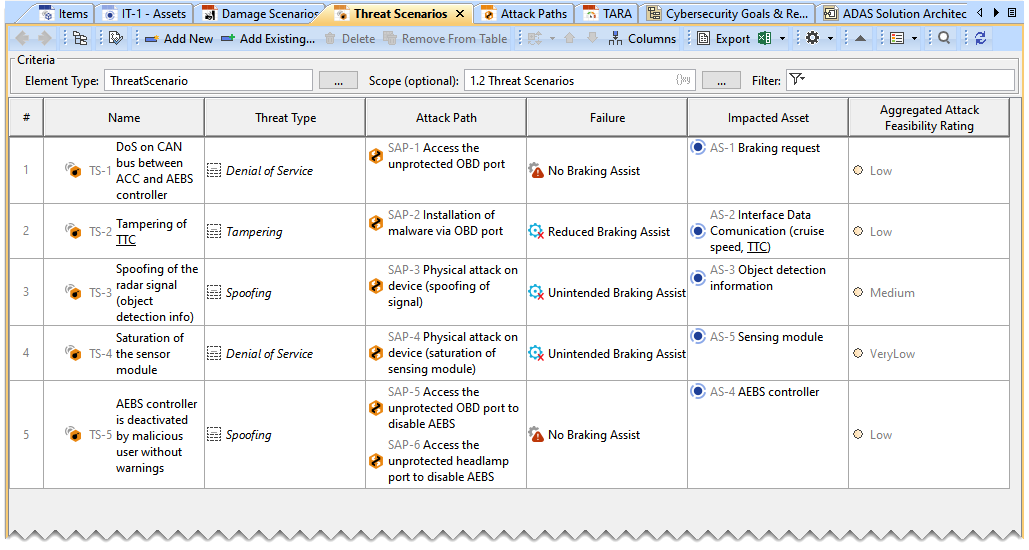The height and width of the screenshot is (550, 1029).
Task: Click the SAP-3 attack path icon
Action: coord(376,286)
